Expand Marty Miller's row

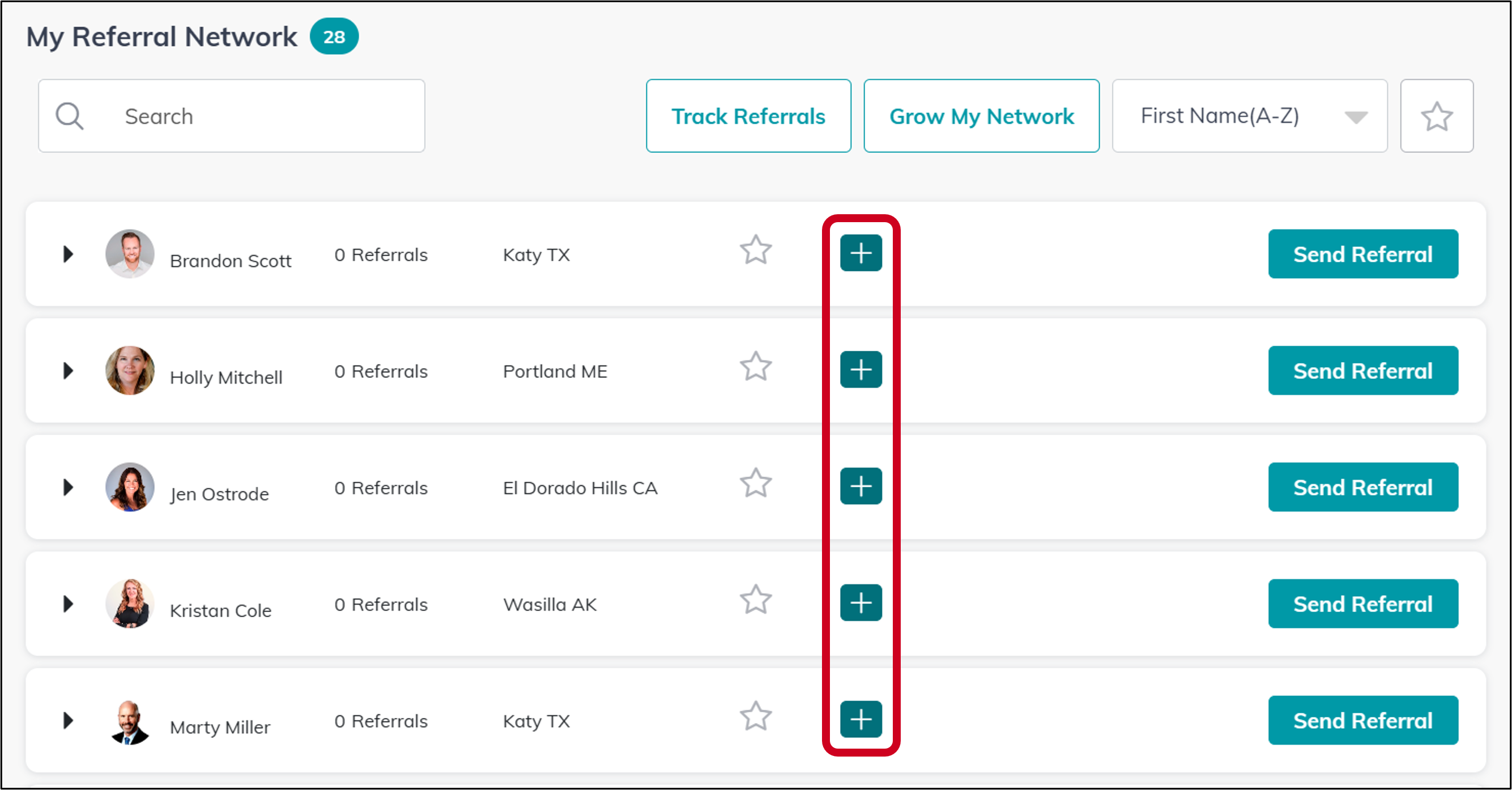point(68,720)
